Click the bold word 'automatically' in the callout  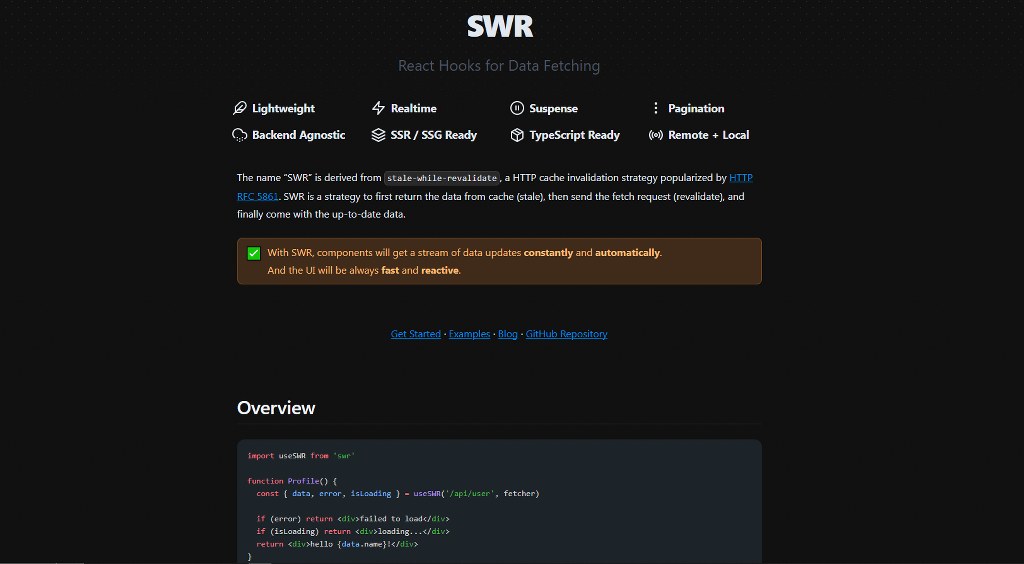[x=628, y=253]
